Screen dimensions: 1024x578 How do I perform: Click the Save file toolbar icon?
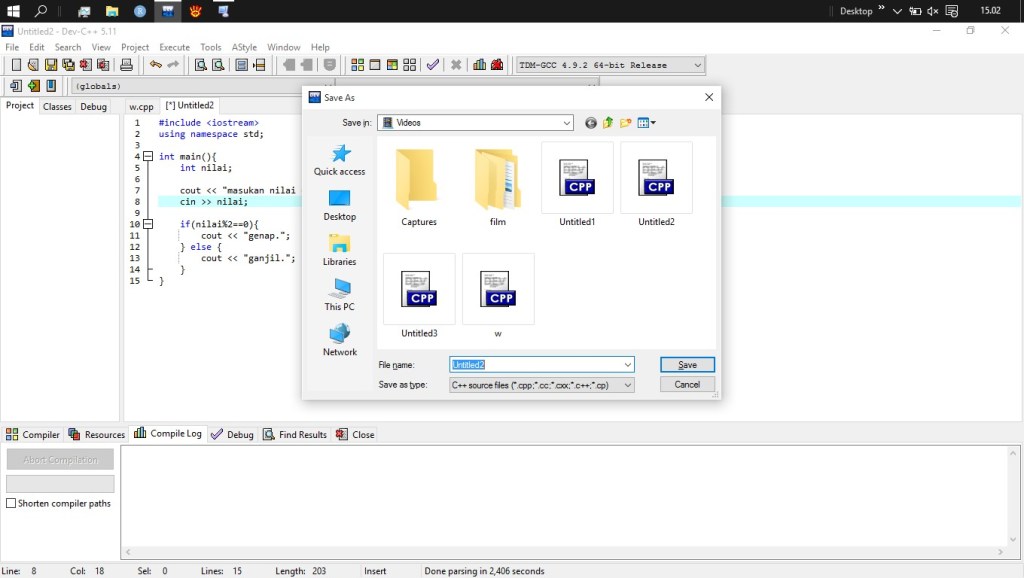50,65
